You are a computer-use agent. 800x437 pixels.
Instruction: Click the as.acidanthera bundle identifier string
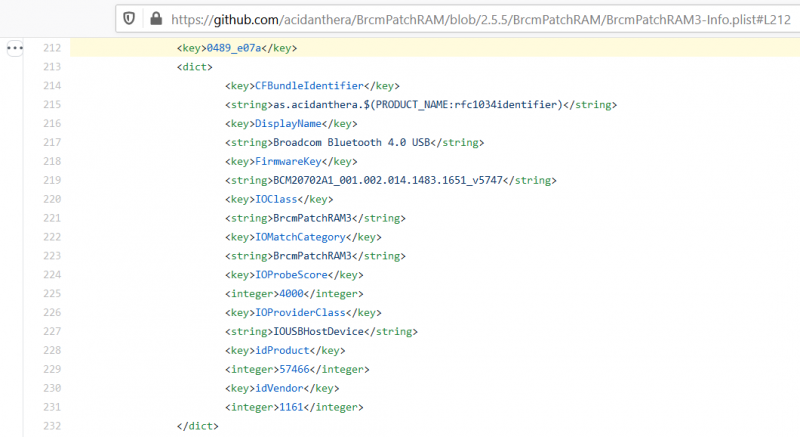(418, 105)
